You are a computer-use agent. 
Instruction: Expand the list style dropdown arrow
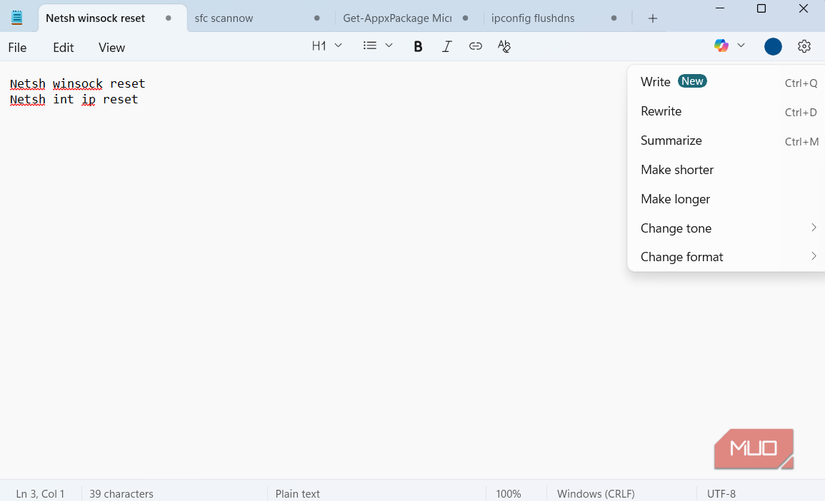(x=389, y=46)
